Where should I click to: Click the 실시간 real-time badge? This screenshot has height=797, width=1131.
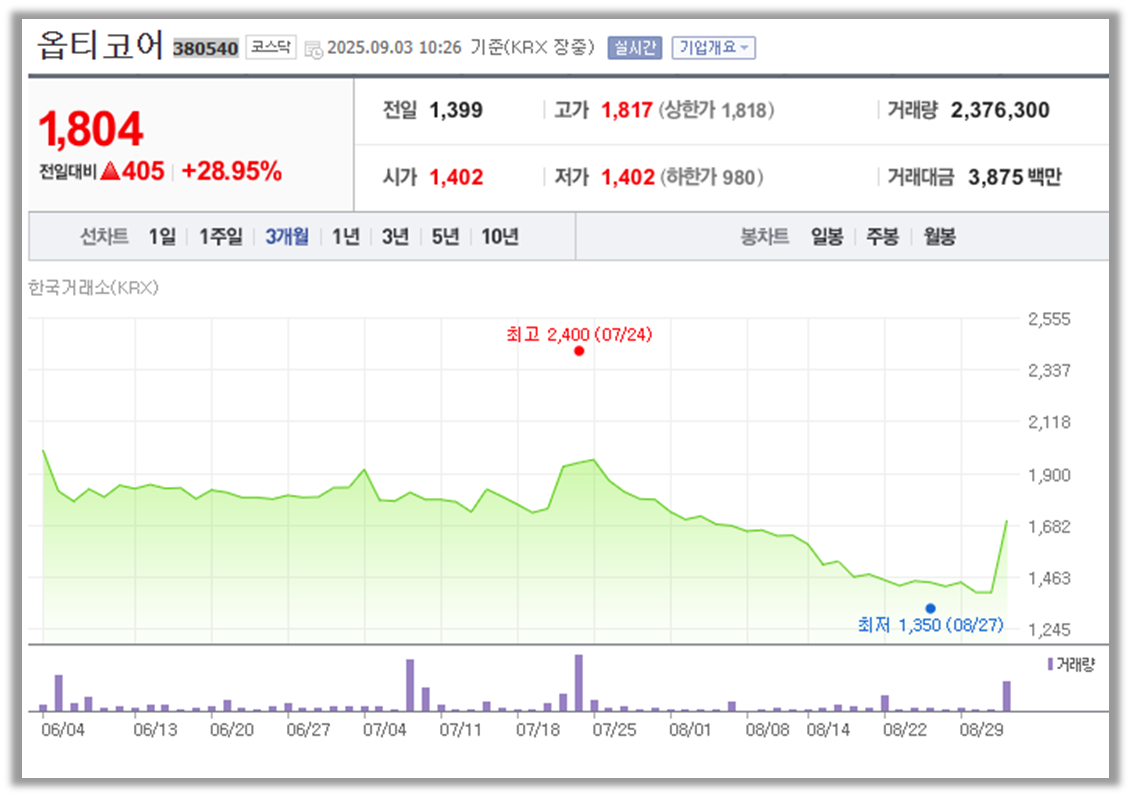click(635, 48)
